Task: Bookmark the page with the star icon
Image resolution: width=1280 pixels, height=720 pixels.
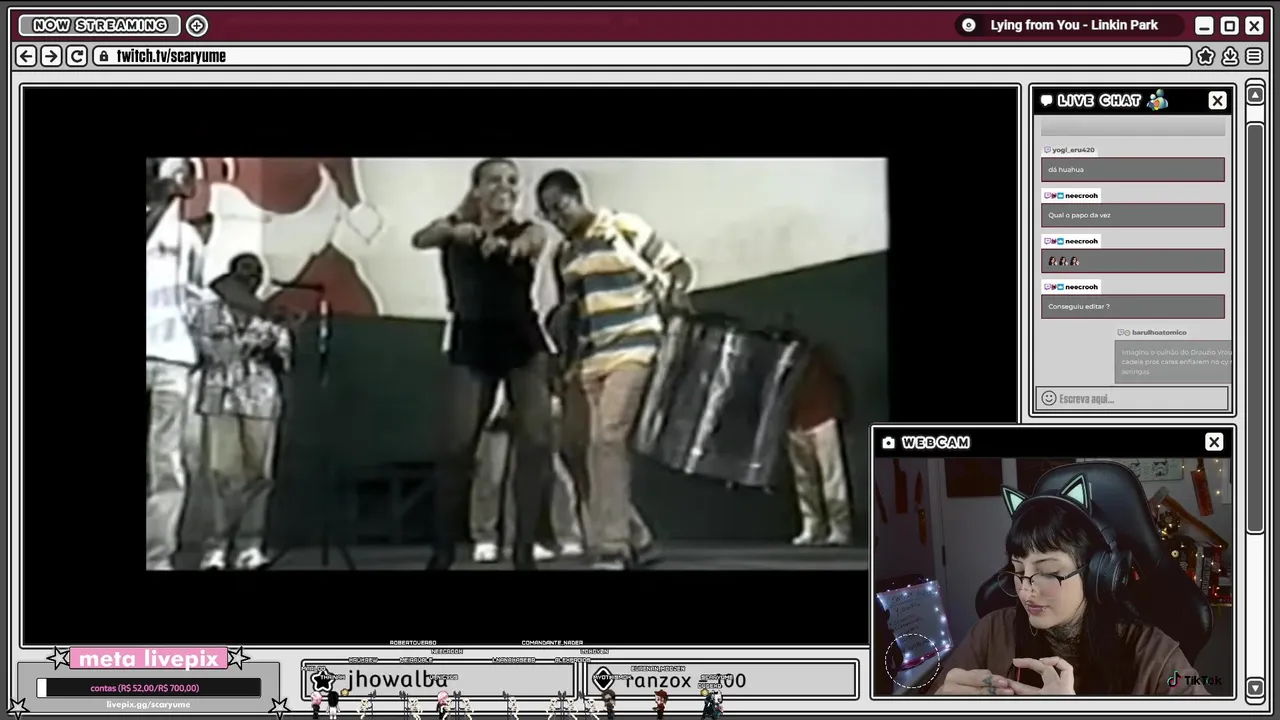Action: point(1206,56)
